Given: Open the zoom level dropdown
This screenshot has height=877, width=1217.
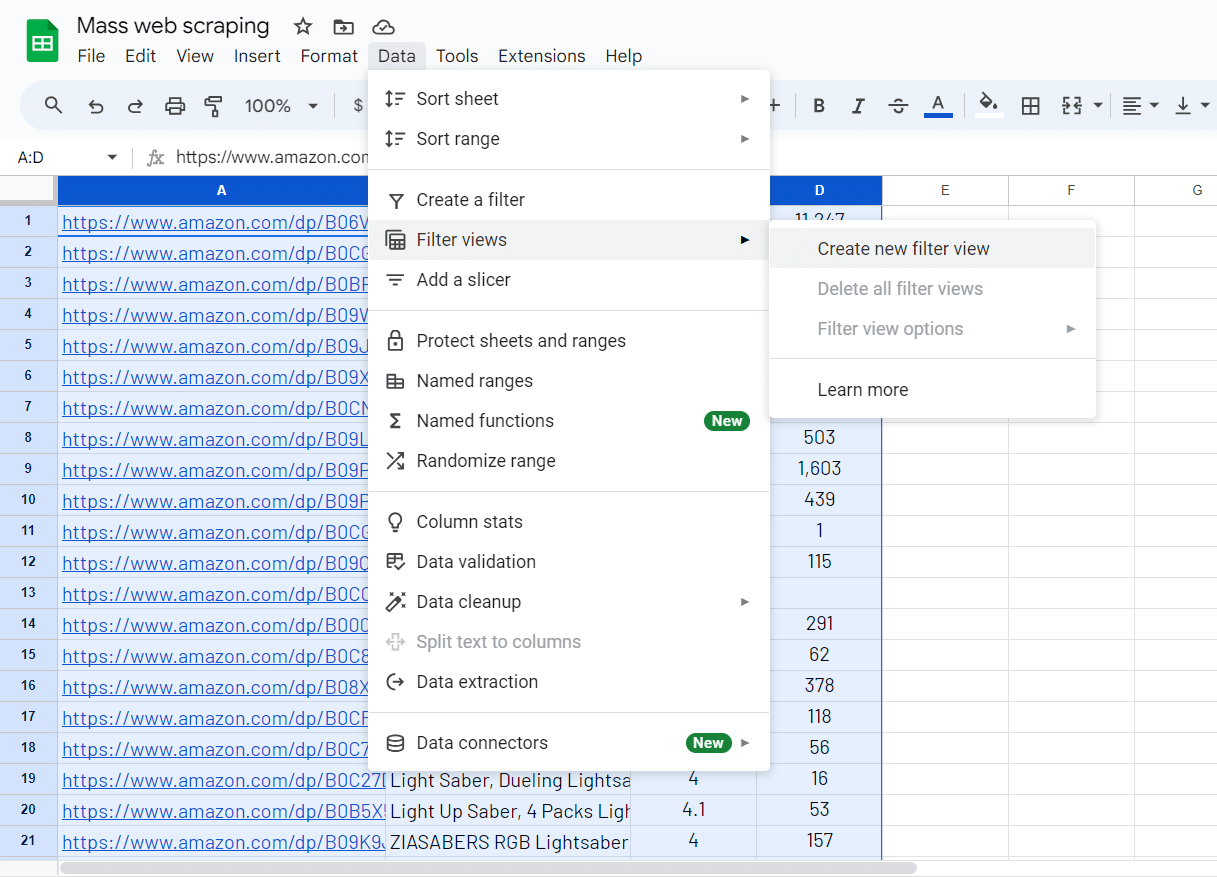Looking at the screenshot, I should point(282,106).
